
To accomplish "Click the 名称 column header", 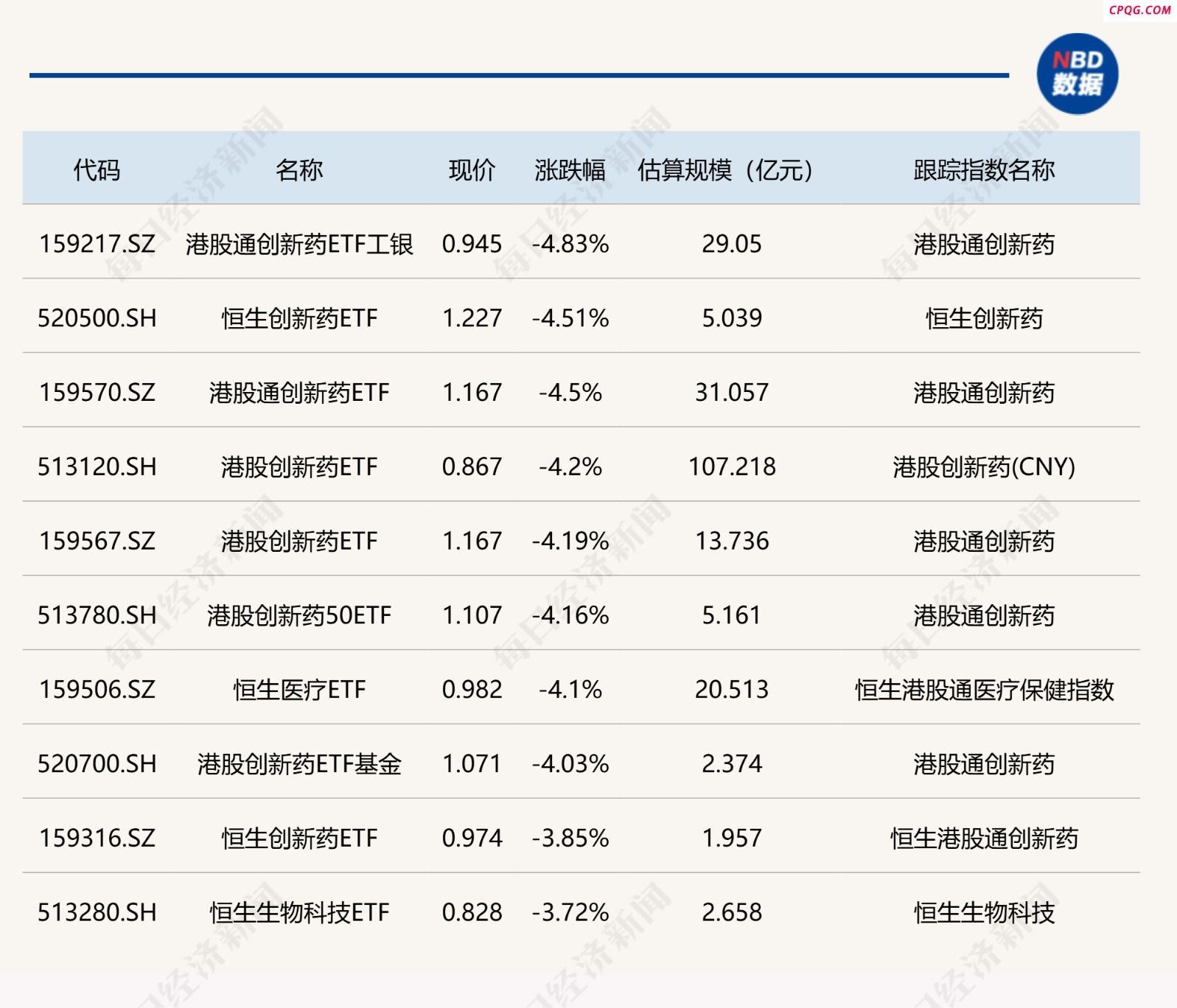I will 299,170.
